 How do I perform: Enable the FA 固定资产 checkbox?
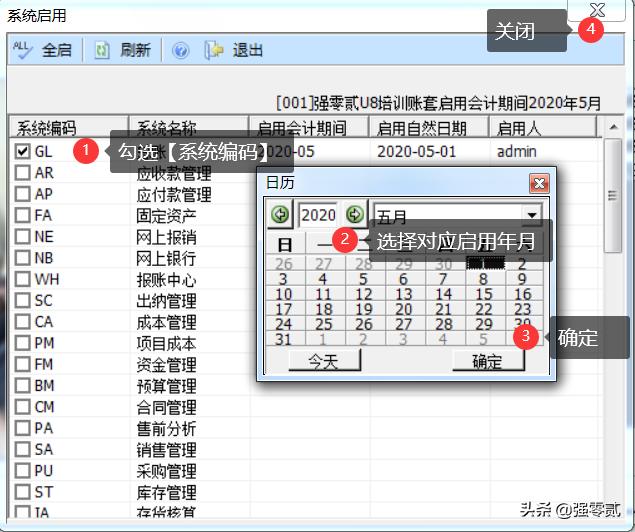tap(23, 215)
